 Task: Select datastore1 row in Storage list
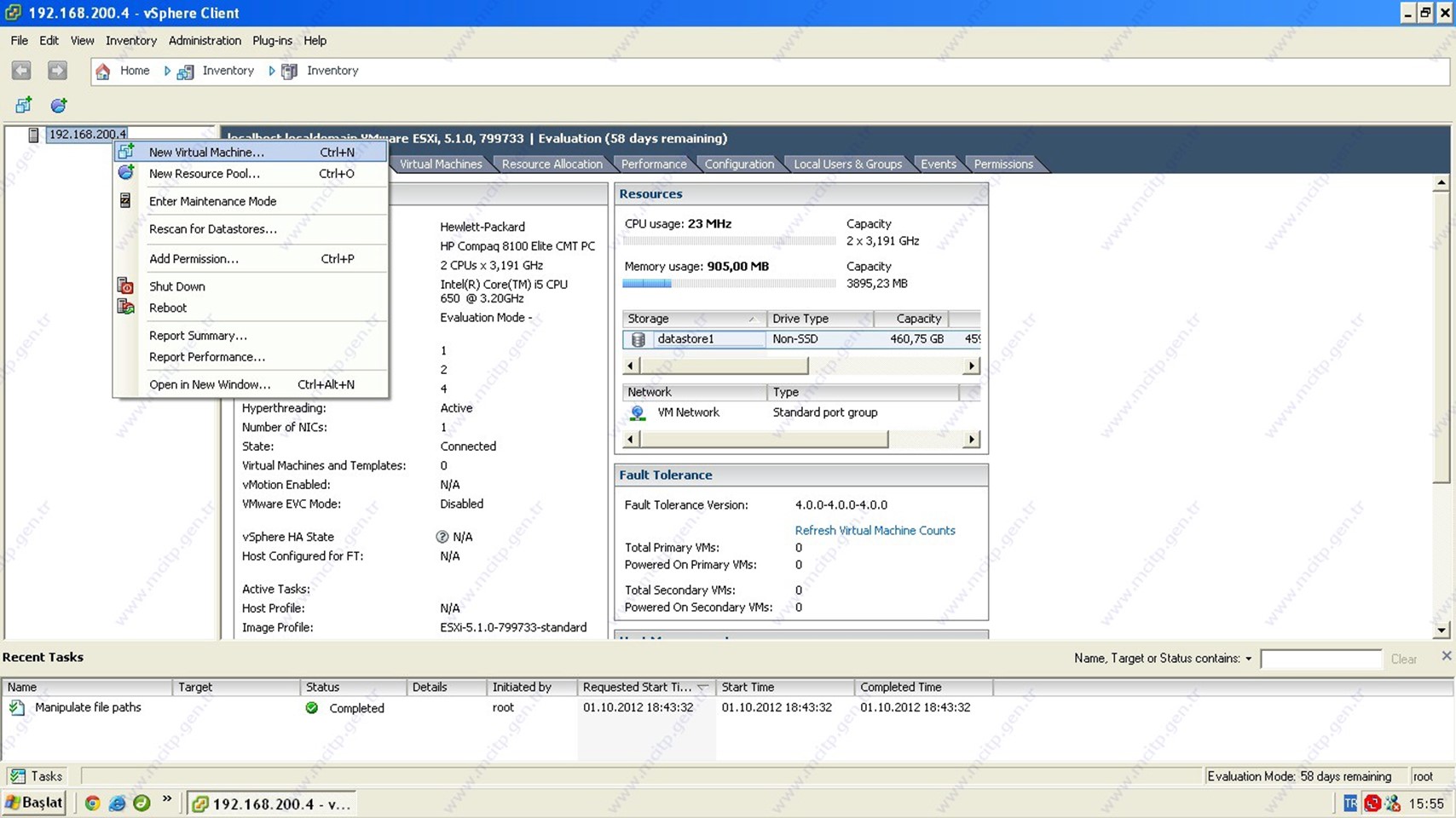801,339
